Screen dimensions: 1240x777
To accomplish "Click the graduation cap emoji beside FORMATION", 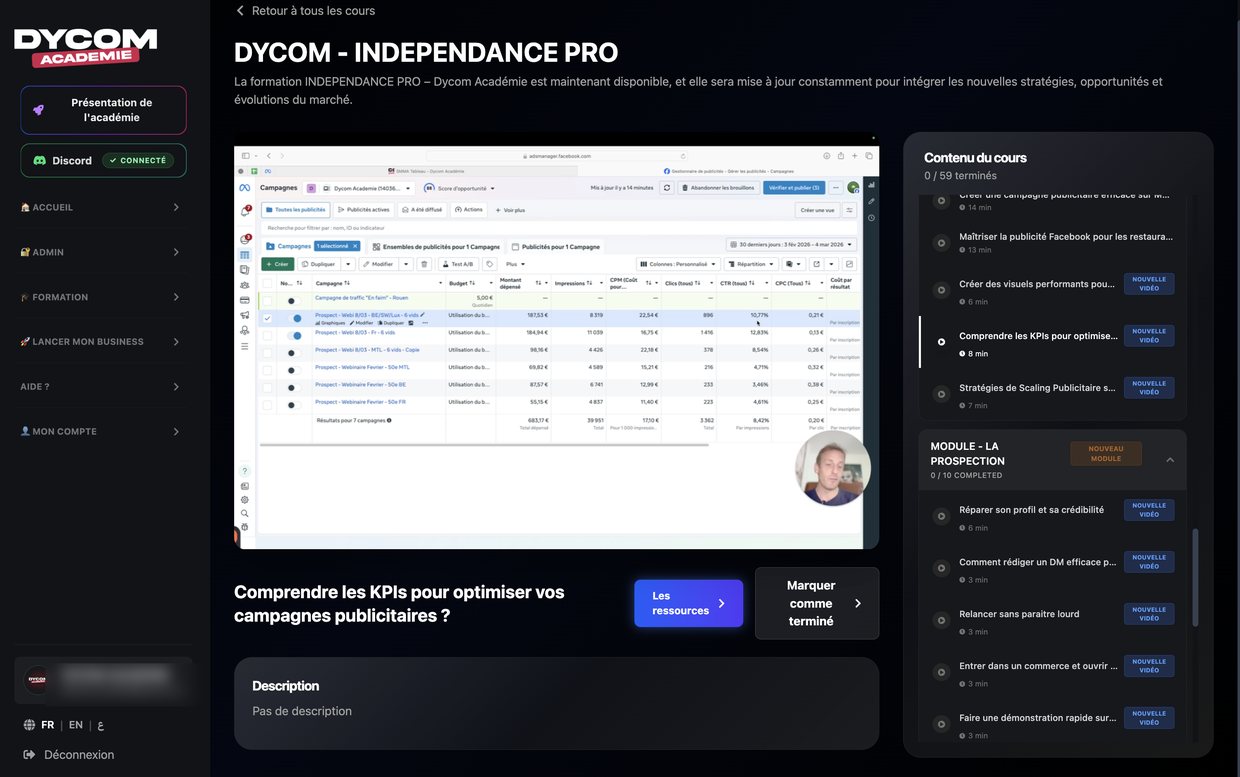I will tap(25, 297).
